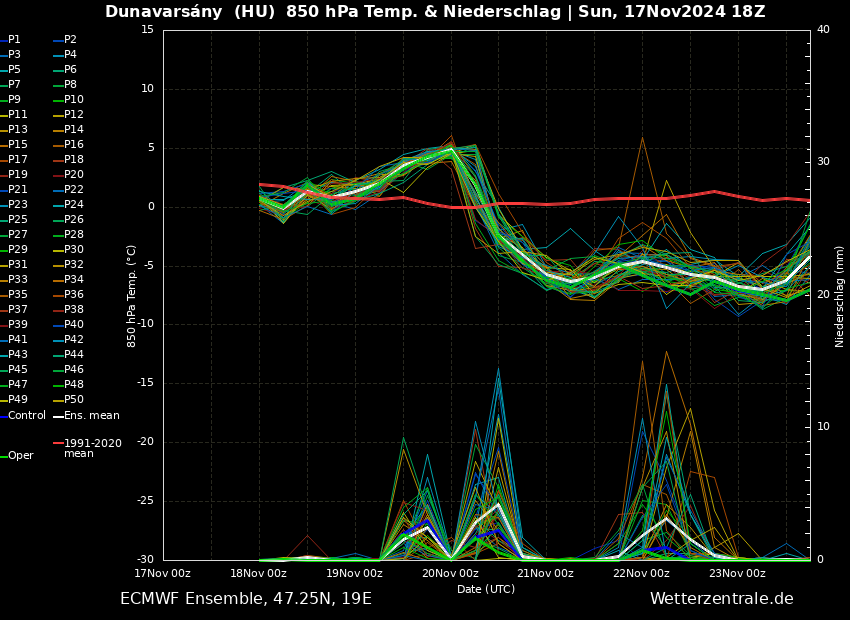Select the P50 legend entry
The width and height of the screenshot is (850, 620).
pos(74,400)
